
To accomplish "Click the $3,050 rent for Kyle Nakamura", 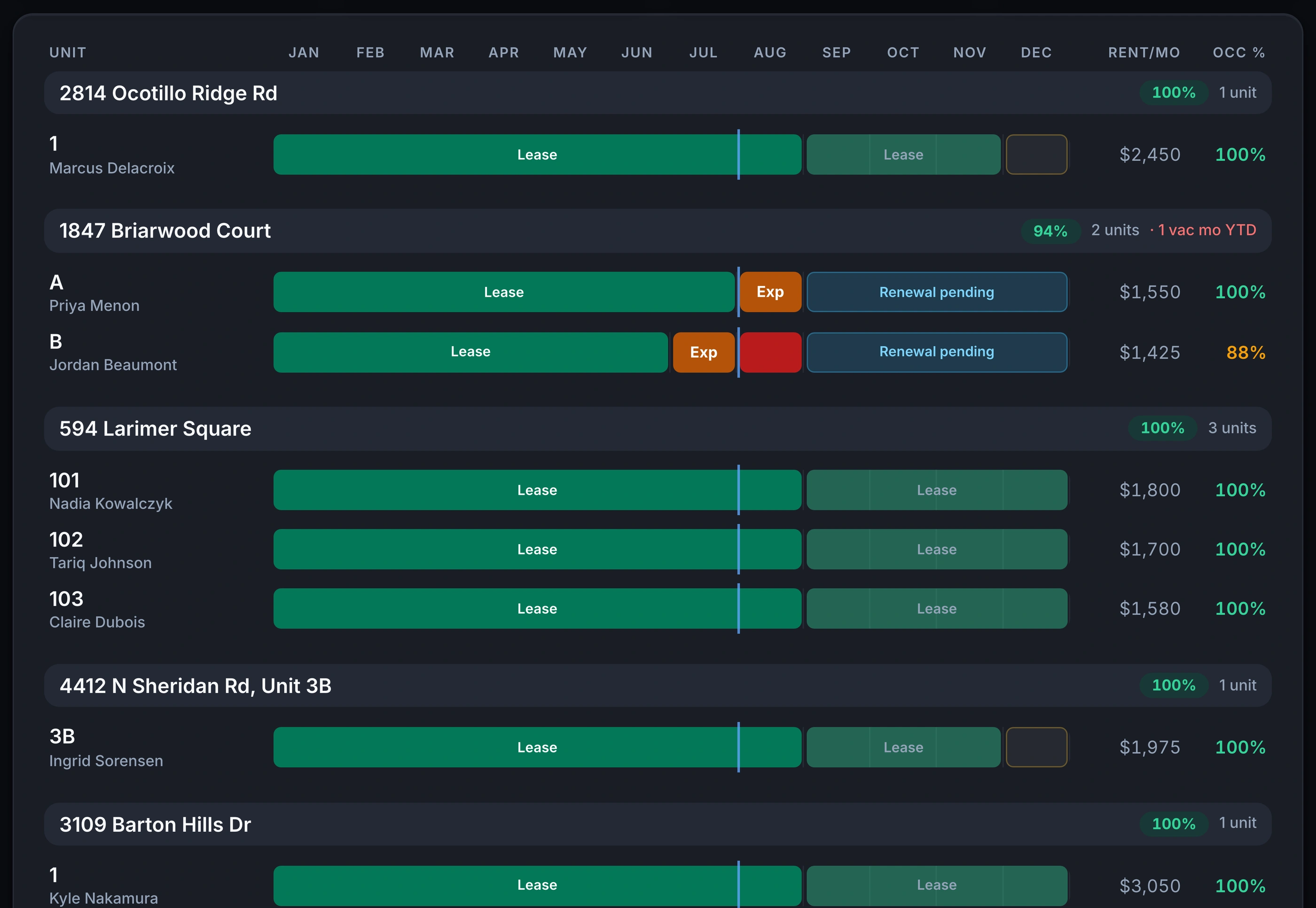I will (x=1149, y=886).
